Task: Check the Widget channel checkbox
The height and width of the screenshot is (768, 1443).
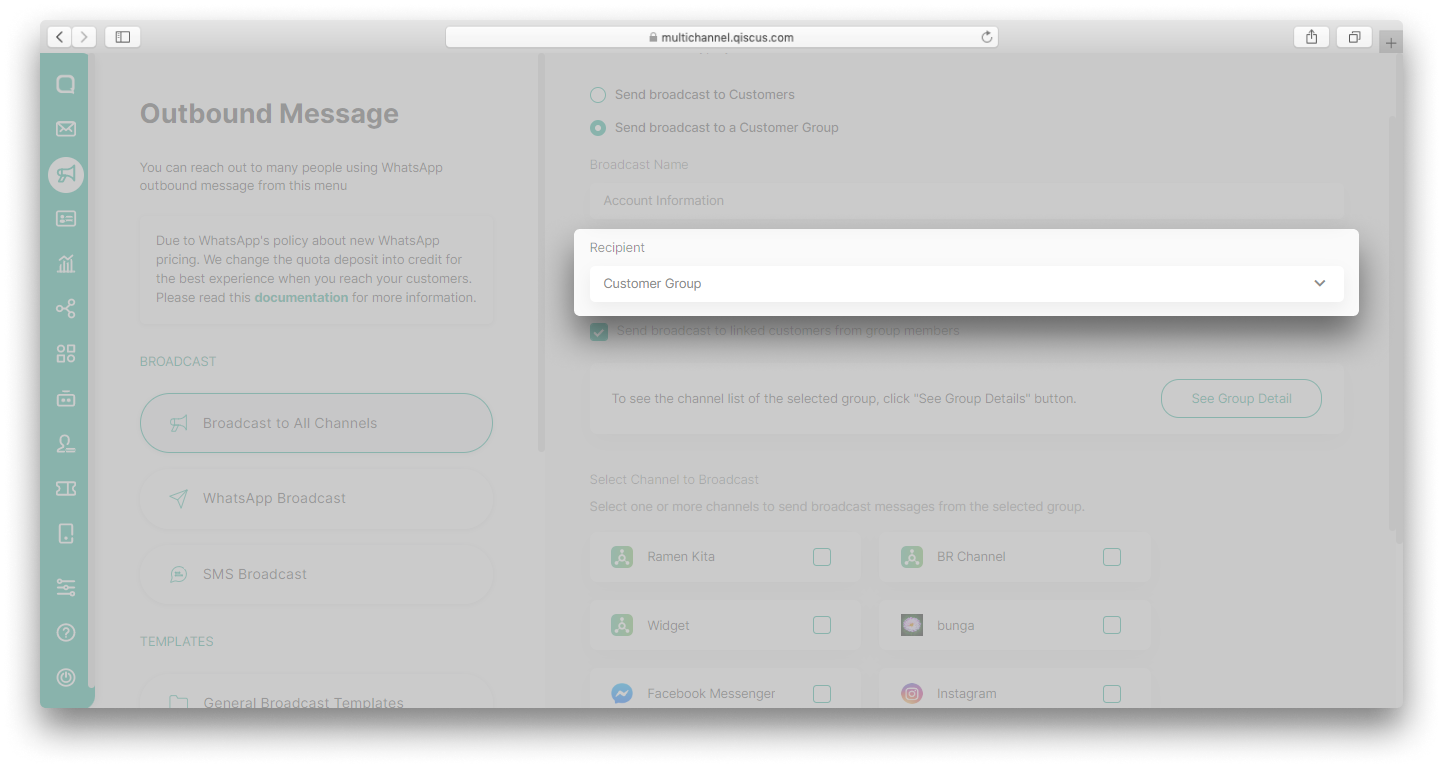Action: click(822, 625)
